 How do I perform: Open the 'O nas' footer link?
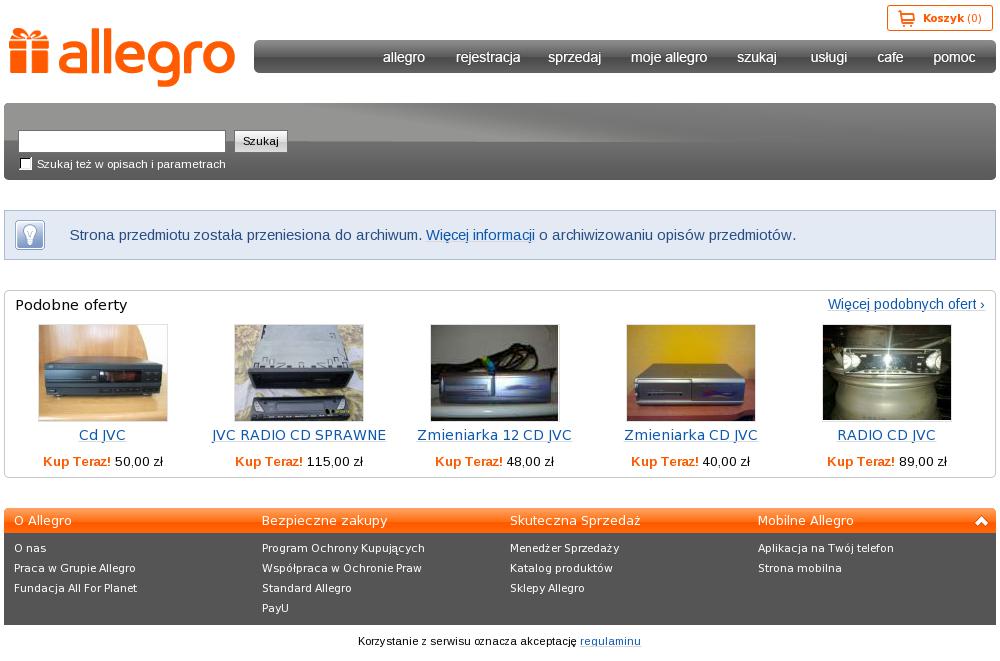click(30, 548)
